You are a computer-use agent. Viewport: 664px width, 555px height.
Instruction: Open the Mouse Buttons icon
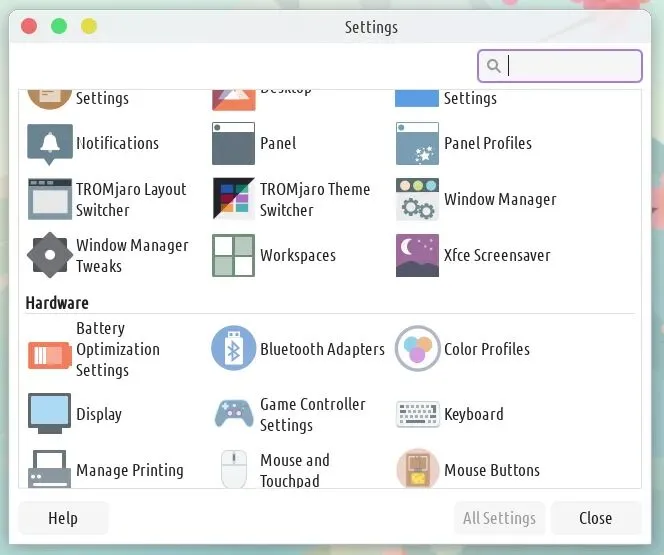pyautogui.click(x=417, y=468)
